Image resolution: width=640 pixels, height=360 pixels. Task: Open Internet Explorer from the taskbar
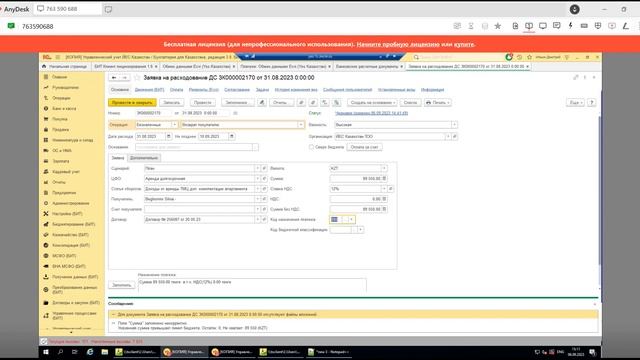[x=90, y=352]
